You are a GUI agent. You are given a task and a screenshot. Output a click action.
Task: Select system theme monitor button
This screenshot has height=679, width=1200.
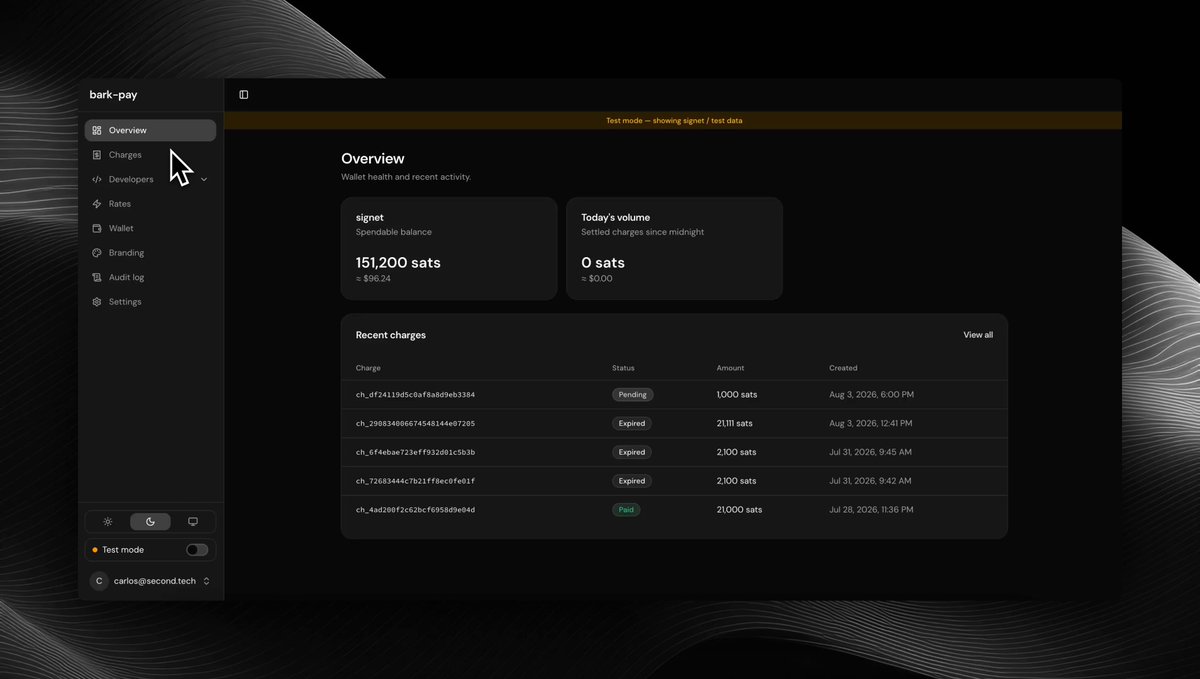pyautogui.click(x=193, y=522)
